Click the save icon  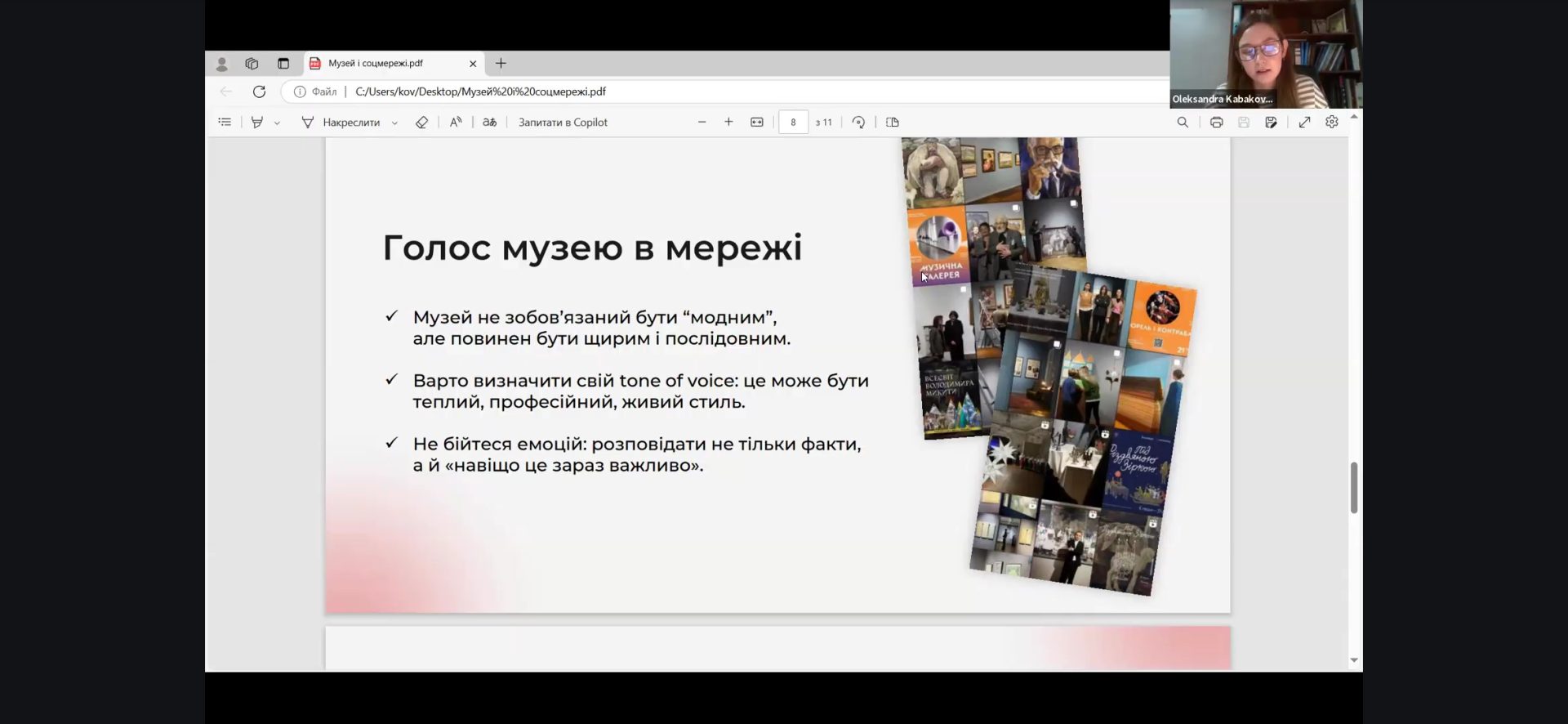coord(1244,123)
